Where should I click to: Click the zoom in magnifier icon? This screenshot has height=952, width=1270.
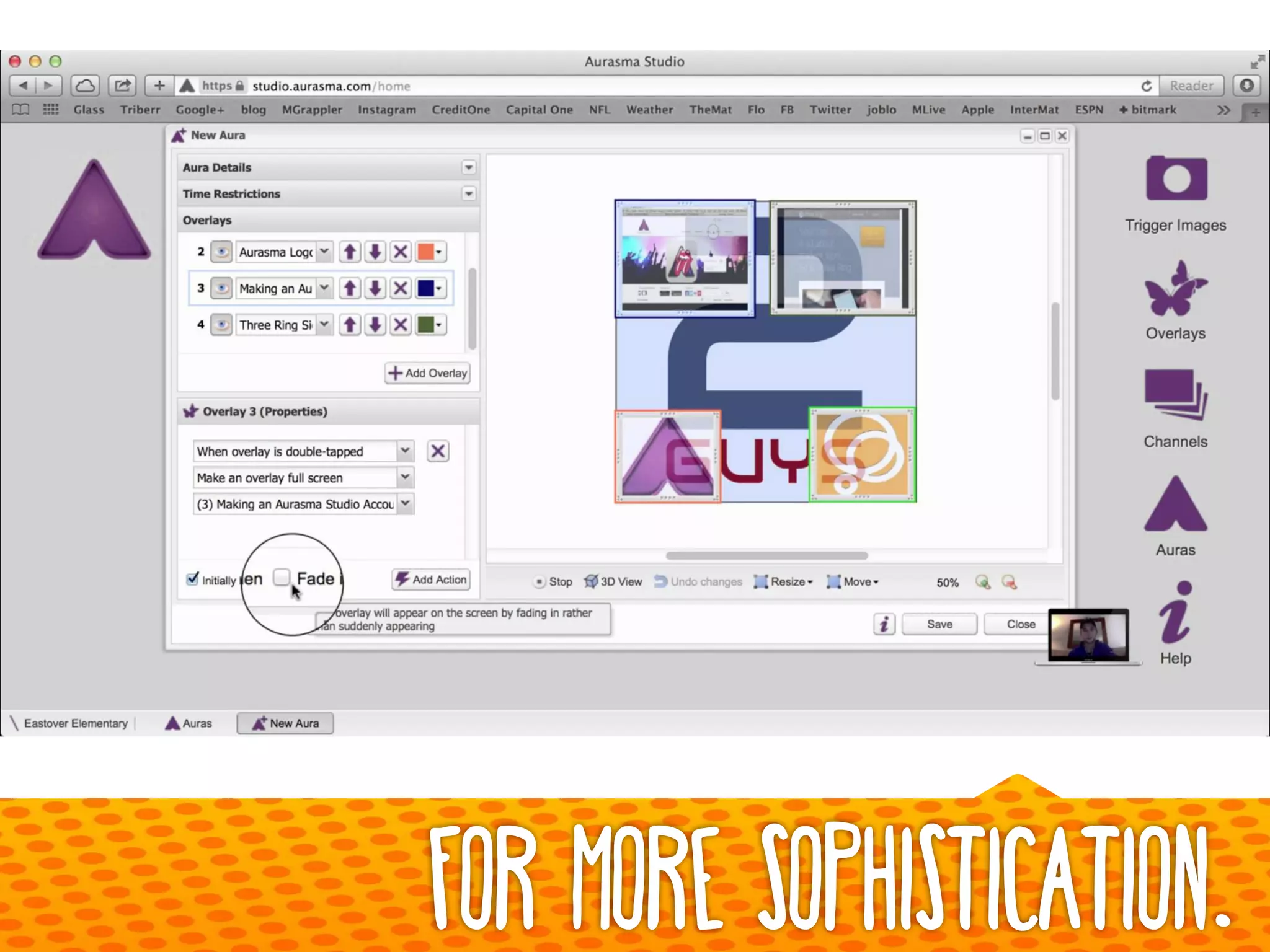[982, 581]
